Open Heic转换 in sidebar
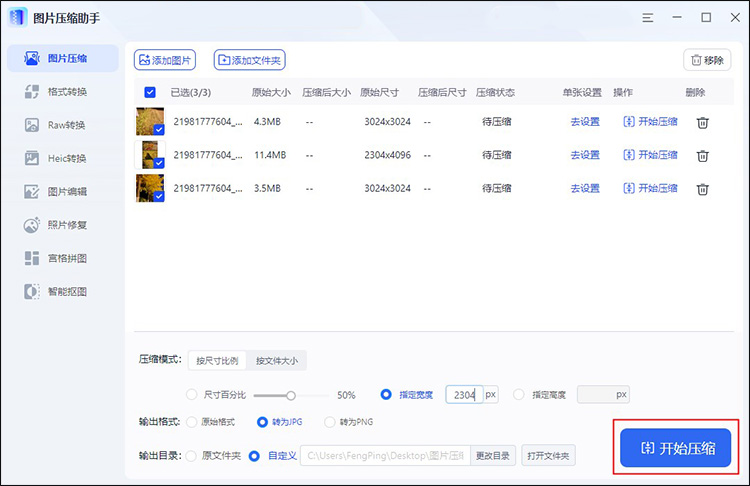This screenshot has width=750, height=486. coord(63,158)
